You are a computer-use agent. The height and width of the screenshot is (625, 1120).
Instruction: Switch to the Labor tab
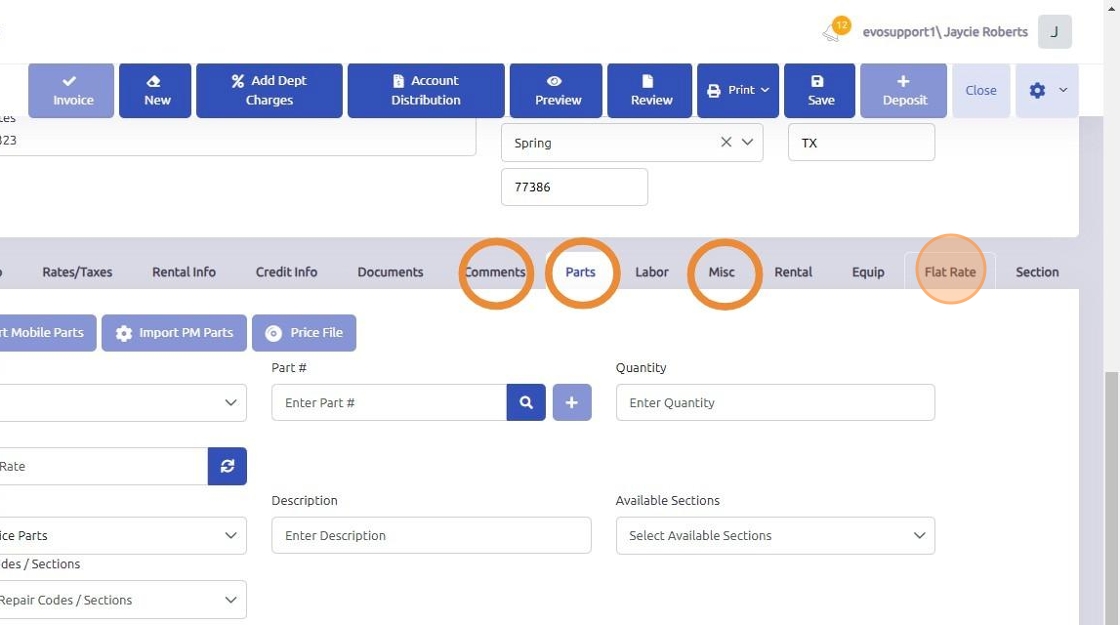[x=652, y=272]
